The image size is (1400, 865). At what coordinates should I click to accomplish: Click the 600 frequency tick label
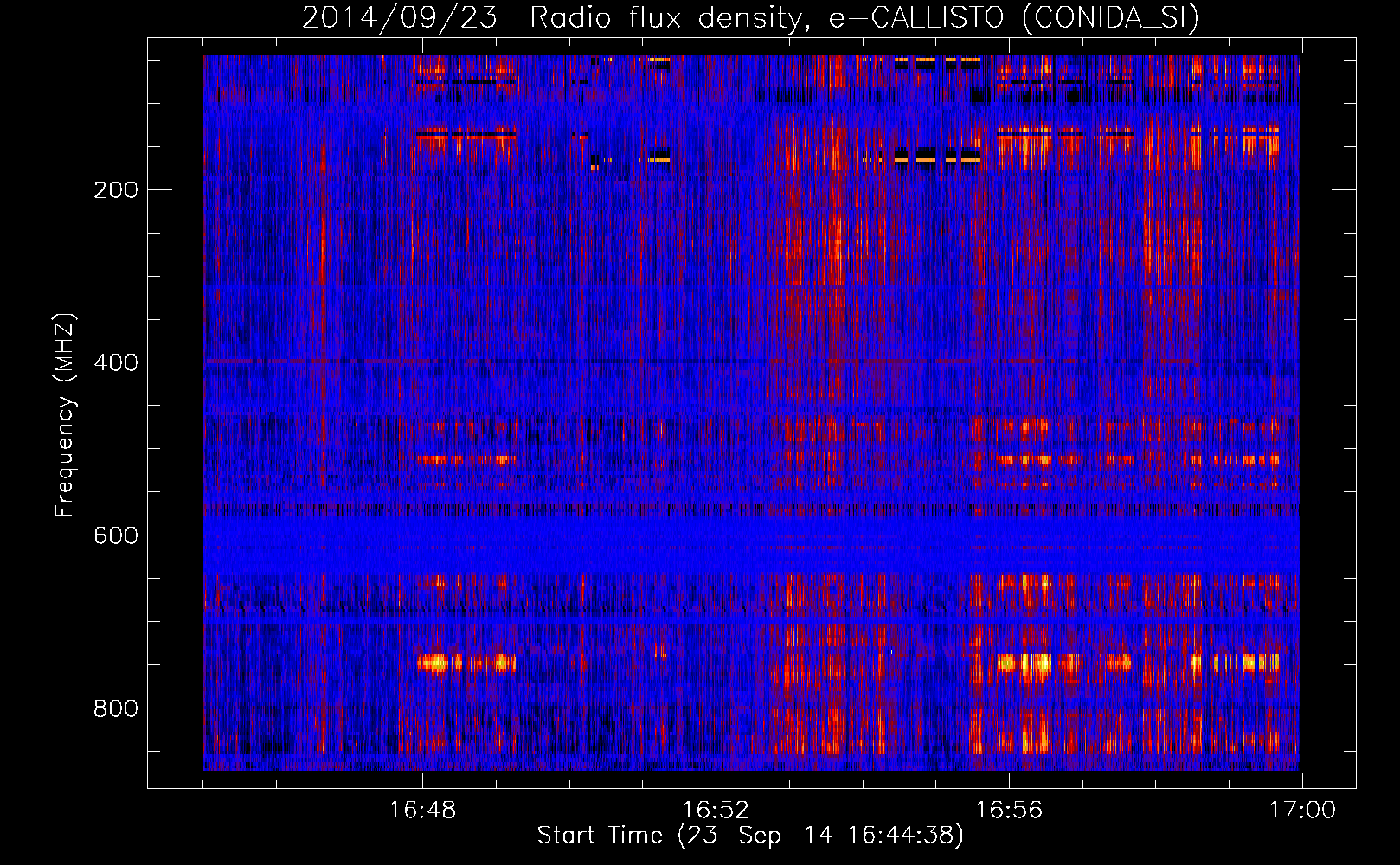pyautogui.click(x=116, y=535)
